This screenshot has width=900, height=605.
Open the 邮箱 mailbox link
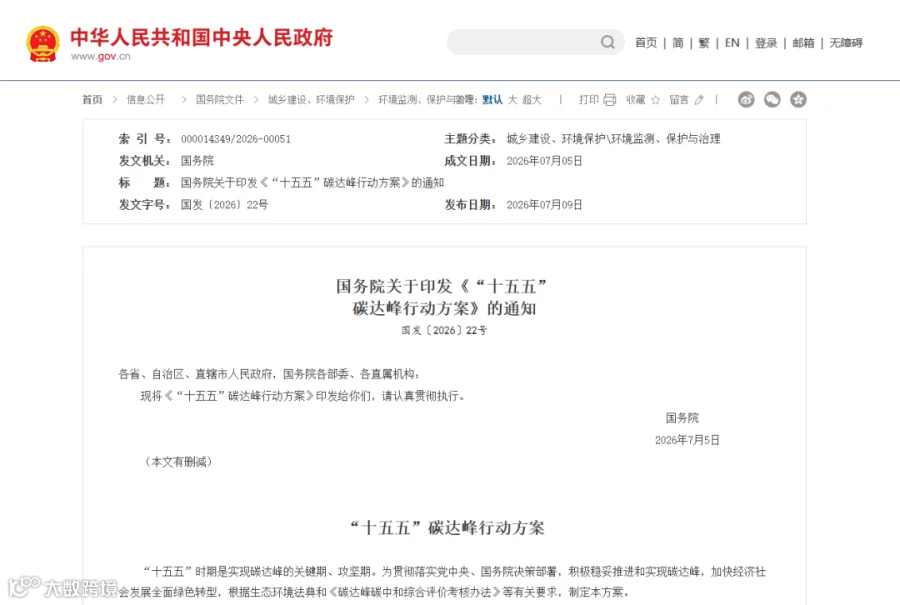(803, 42)
